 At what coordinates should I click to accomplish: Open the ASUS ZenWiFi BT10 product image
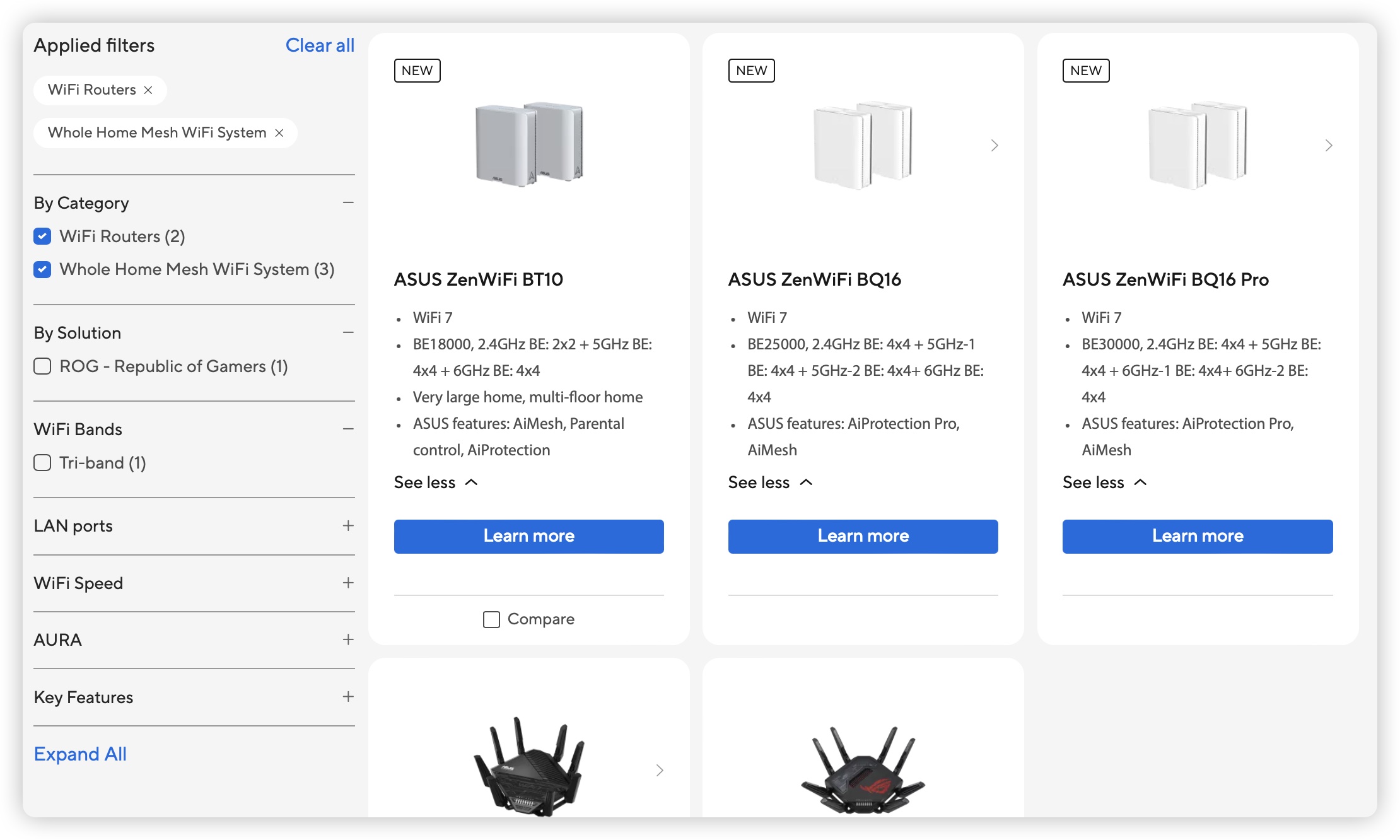click(x=529, y=144)
